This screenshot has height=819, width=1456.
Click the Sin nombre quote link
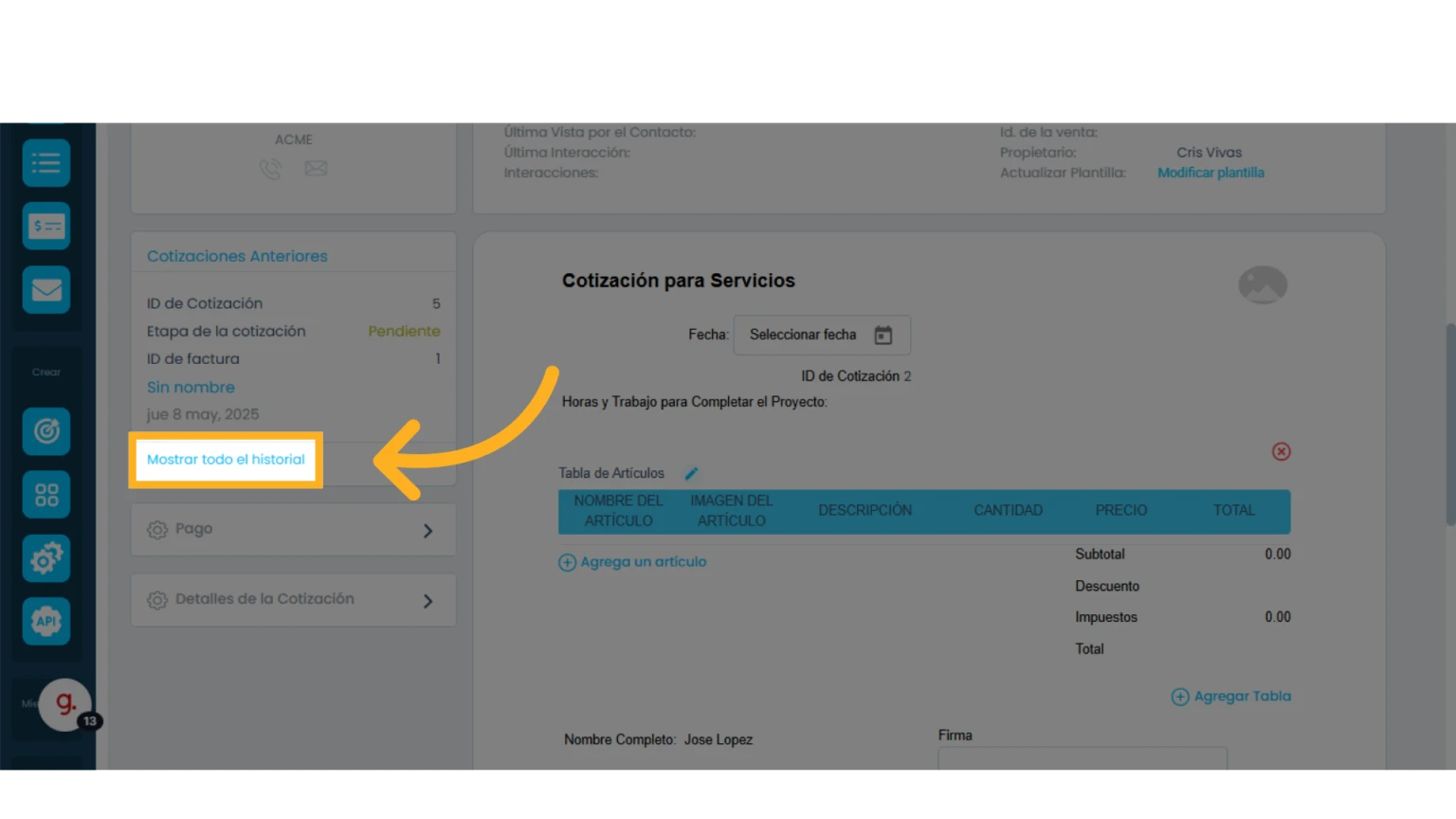pyautogui.click(x=191, y=387)
